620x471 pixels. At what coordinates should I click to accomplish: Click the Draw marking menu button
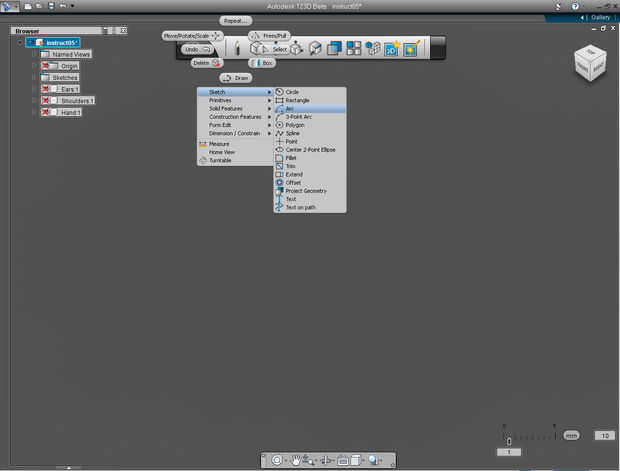pyautogui.click(x=236, y=78)
